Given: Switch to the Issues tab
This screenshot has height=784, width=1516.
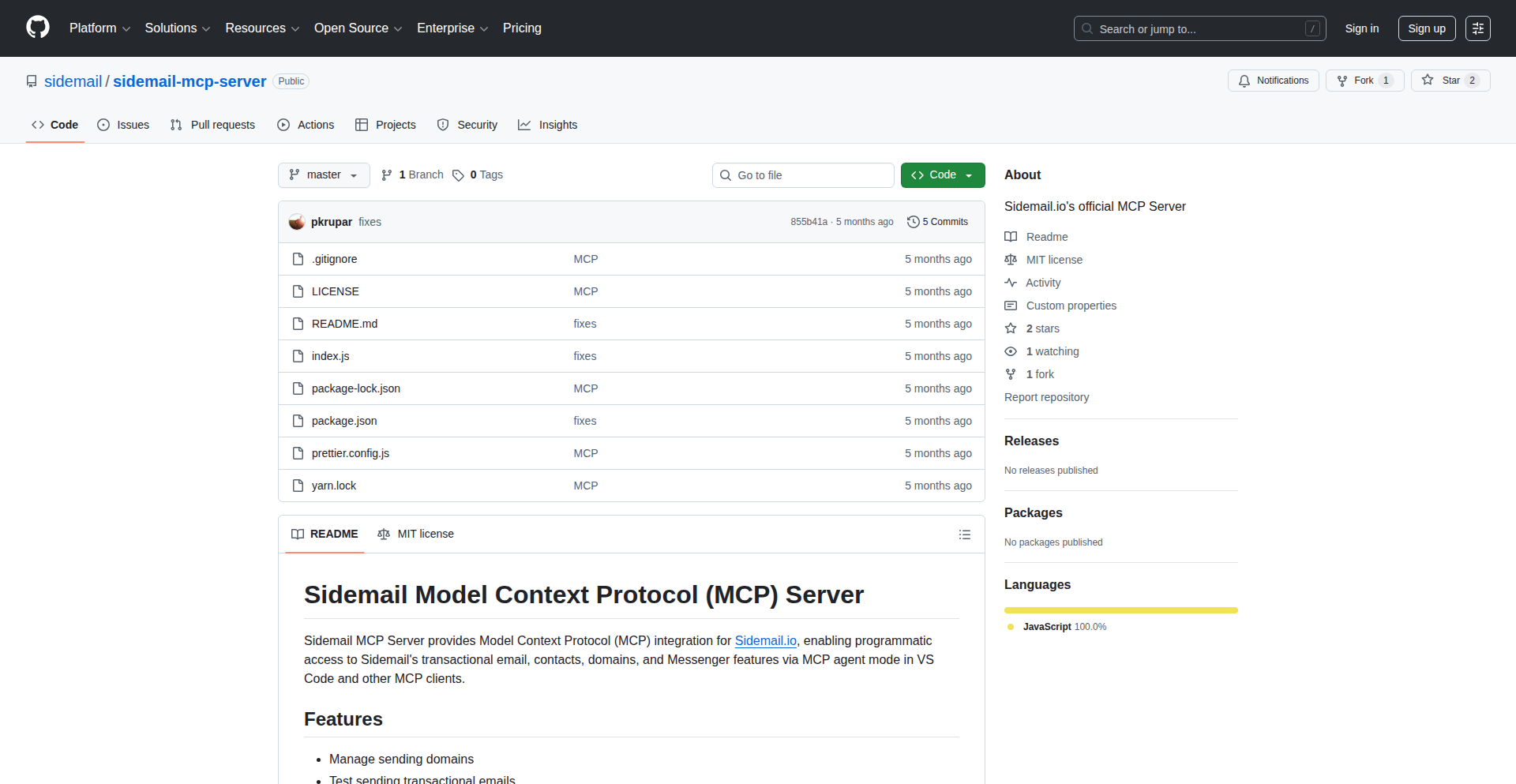Looking at the screenshot, I should 123,125.
